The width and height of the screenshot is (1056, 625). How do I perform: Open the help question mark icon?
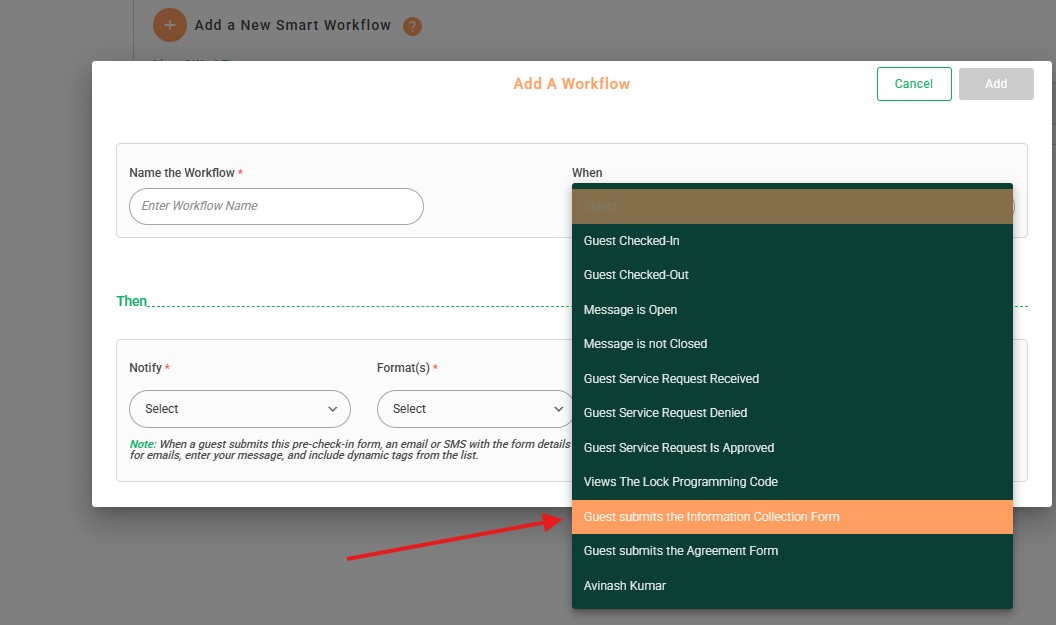tap(412, 26)
